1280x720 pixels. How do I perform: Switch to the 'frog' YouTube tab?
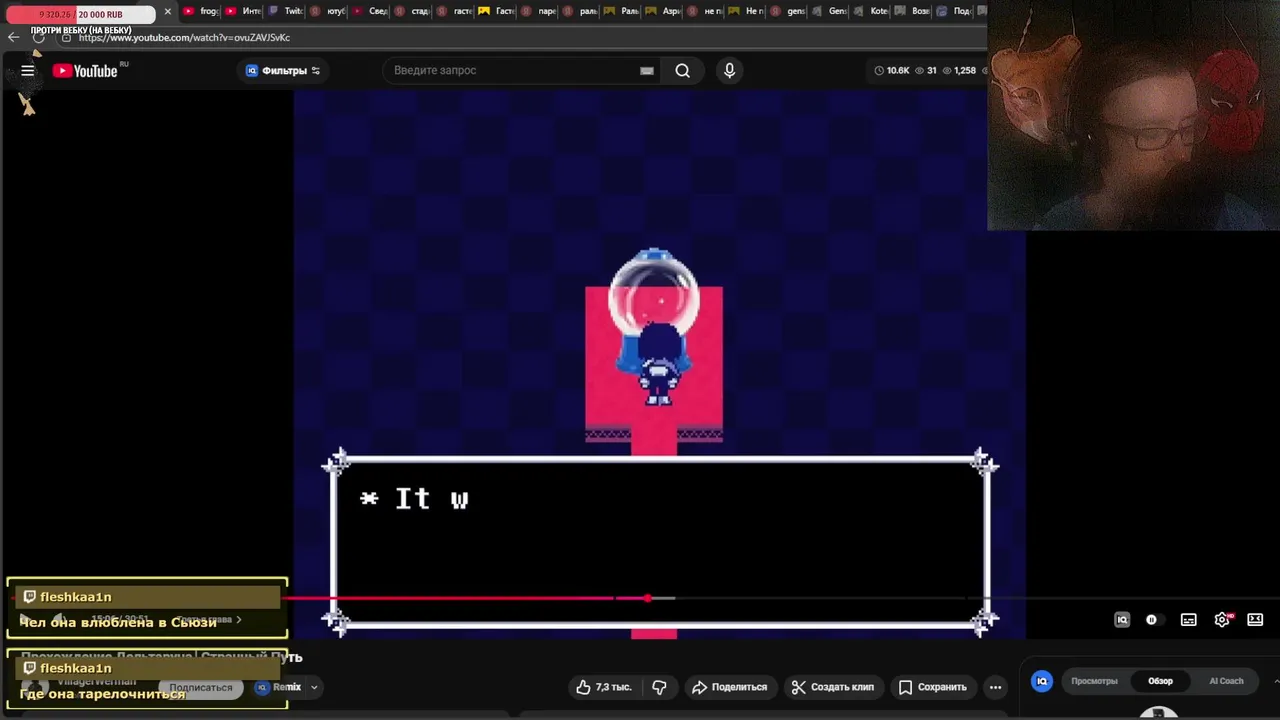[200, 12]
